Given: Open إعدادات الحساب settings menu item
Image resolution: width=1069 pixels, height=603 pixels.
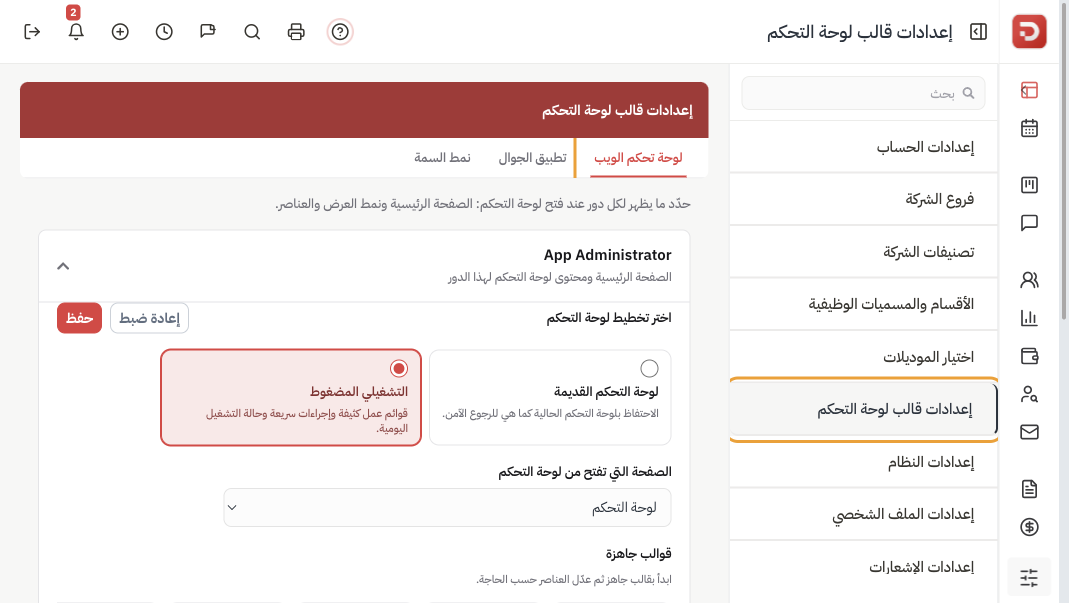Looking at the screenshot, I should coord(863,147).
